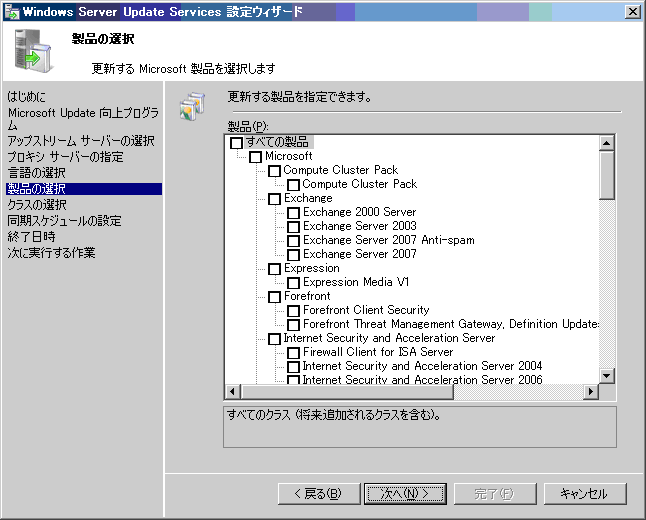The width and height of the screenshot is (646, 520).
Task: Select the Microsoft tree label
Action: coord(289,156)
